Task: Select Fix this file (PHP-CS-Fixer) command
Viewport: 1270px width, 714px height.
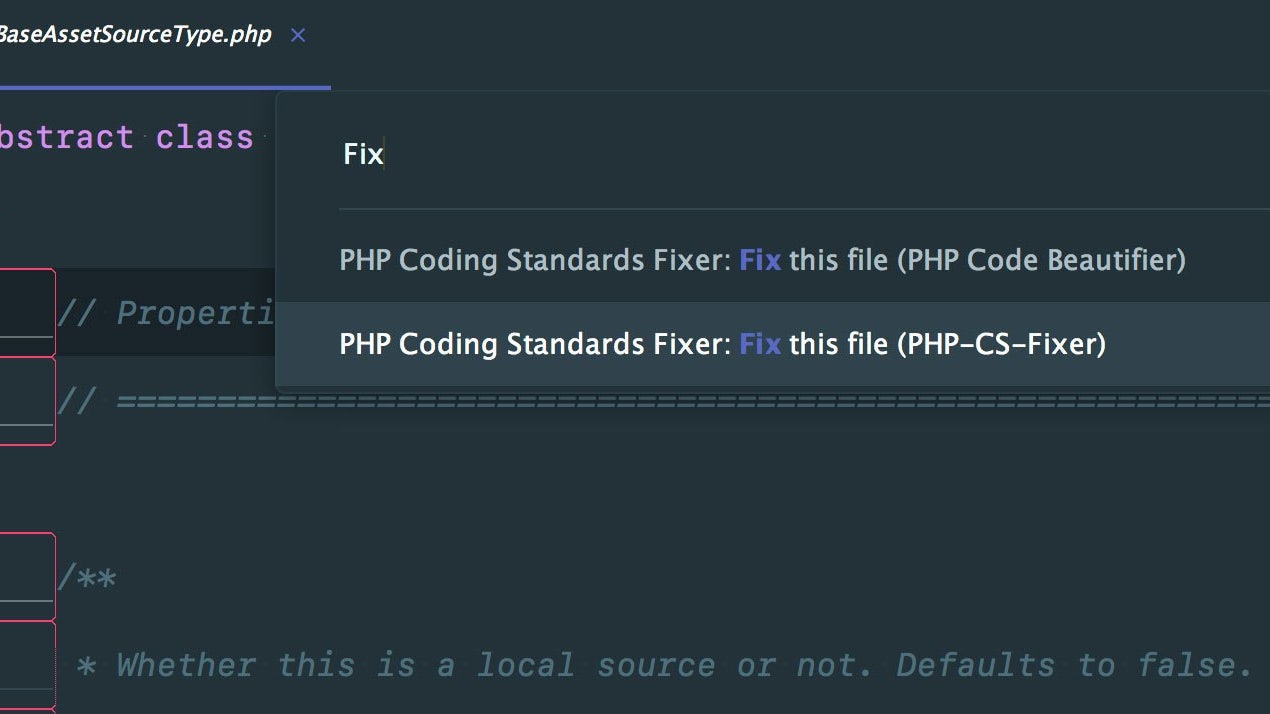Action: click(722, 345)
